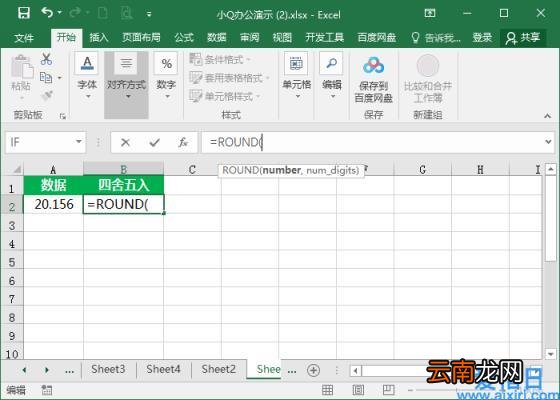The width and height of the screenshot is (560, 400).
Task: Click the Cut scissors icon
Action: 46,59
